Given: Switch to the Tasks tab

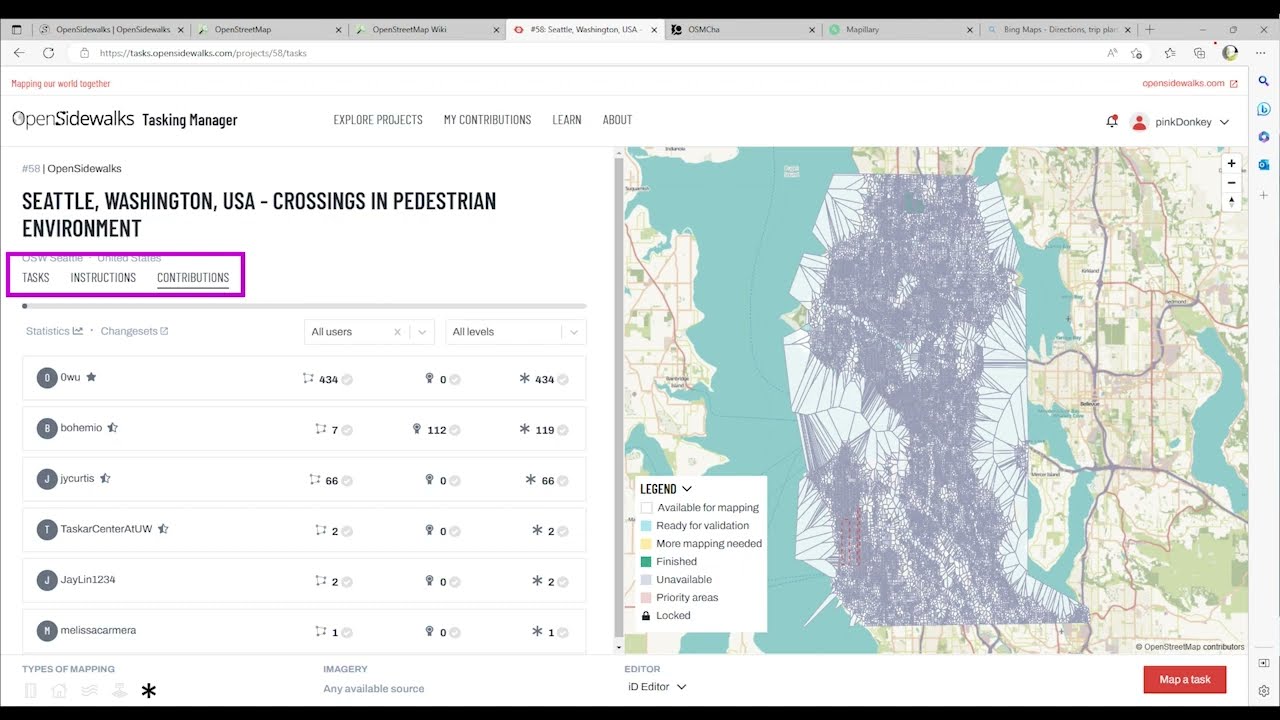Looking at the screenshot, I should click(x=36, y=278).
